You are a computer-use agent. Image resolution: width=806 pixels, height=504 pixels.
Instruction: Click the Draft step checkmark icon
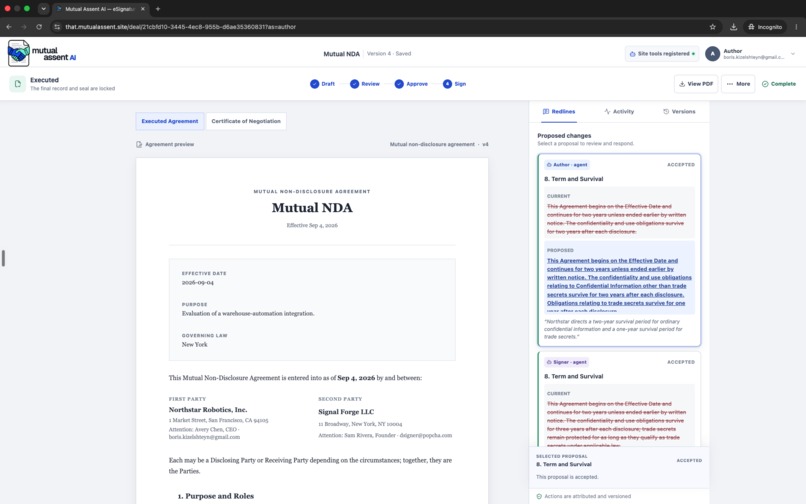(x=314, y=84)
